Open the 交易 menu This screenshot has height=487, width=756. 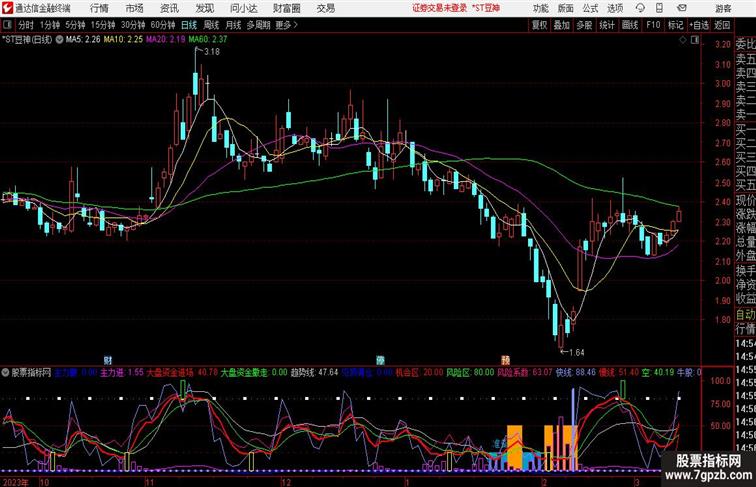325,8
